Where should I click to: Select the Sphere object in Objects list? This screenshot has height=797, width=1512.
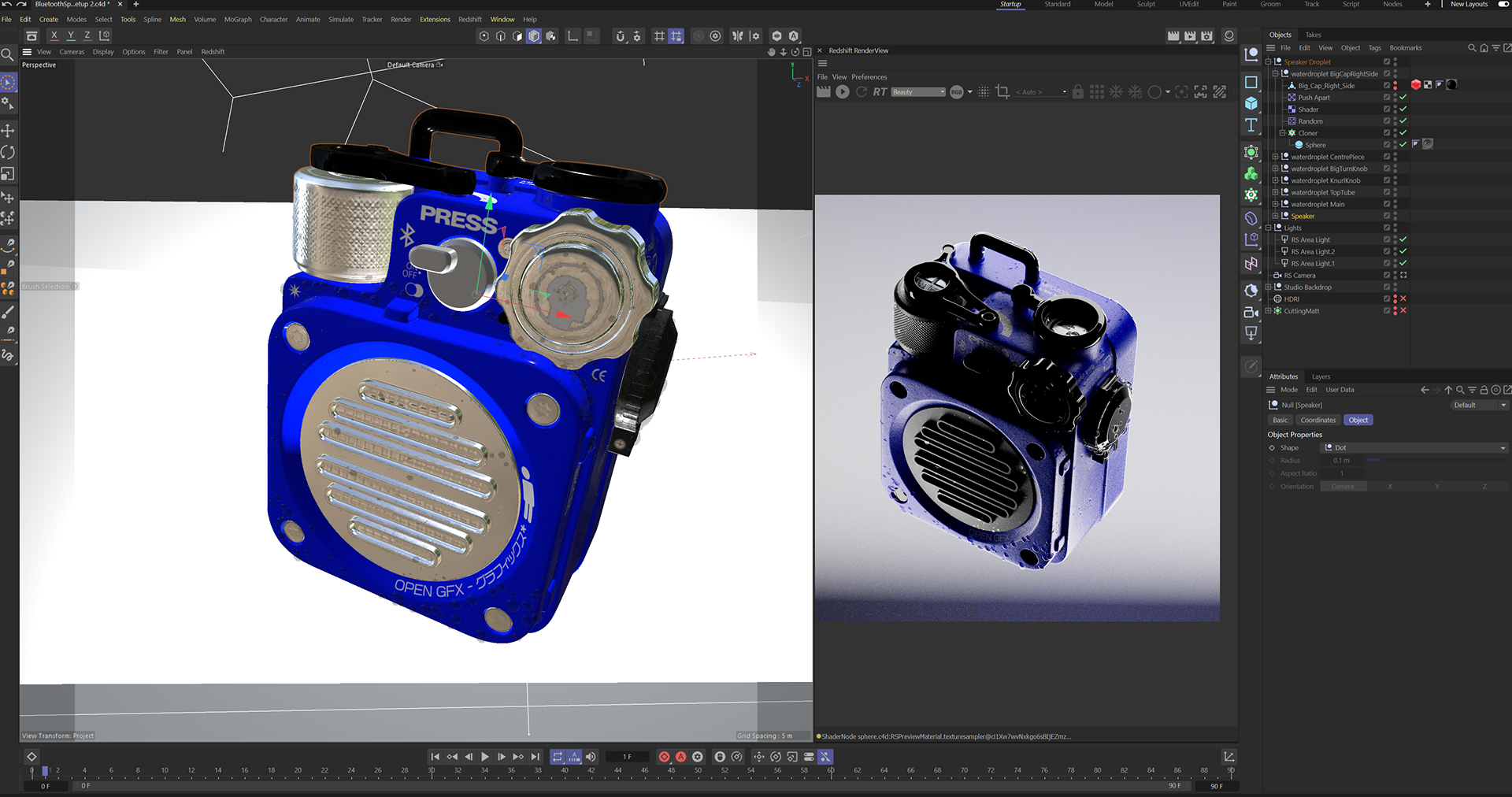point(1315,145)
